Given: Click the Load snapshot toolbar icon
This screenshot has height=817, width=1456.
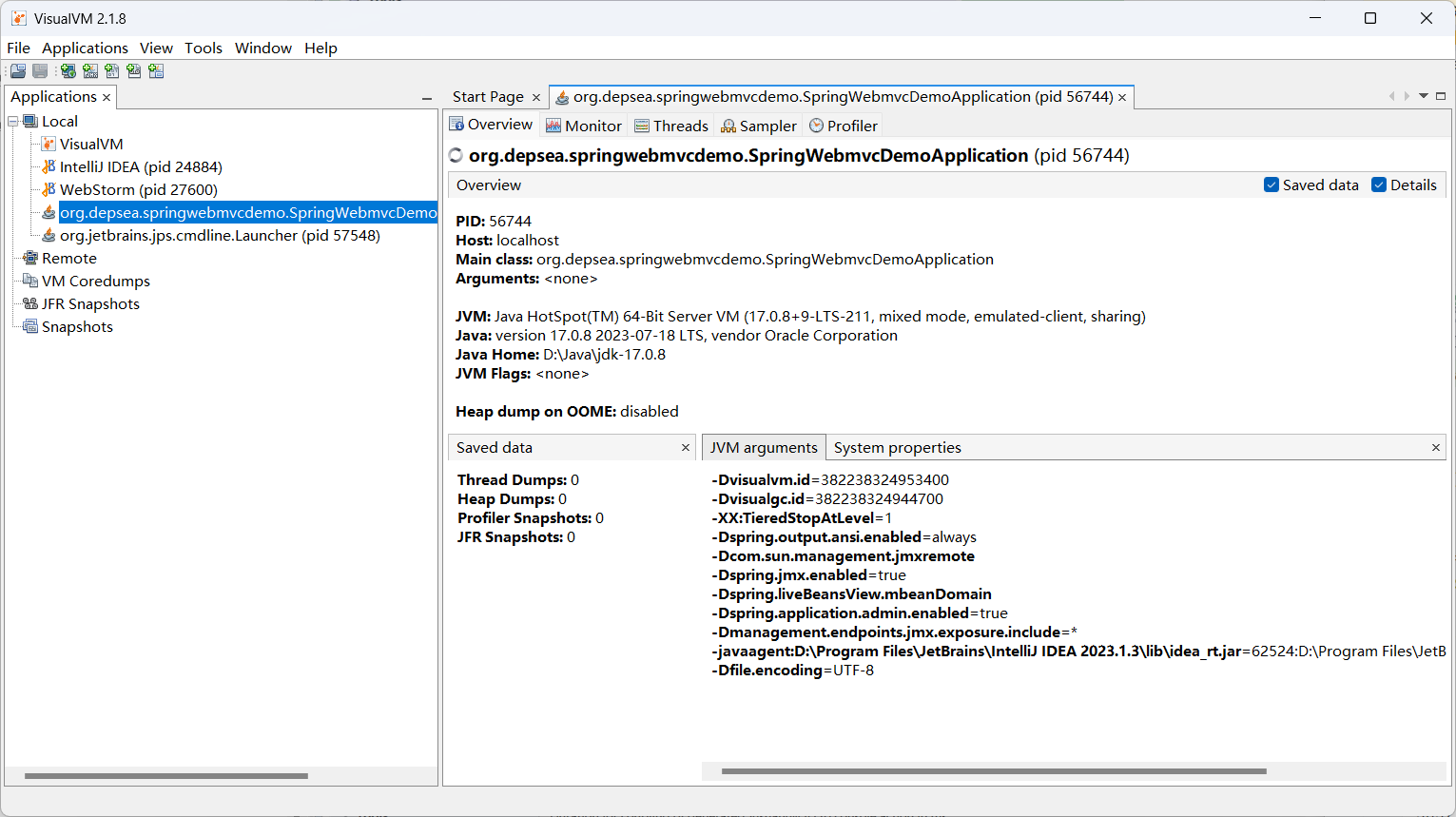Looking at the screenshot, I should (18, 71).
